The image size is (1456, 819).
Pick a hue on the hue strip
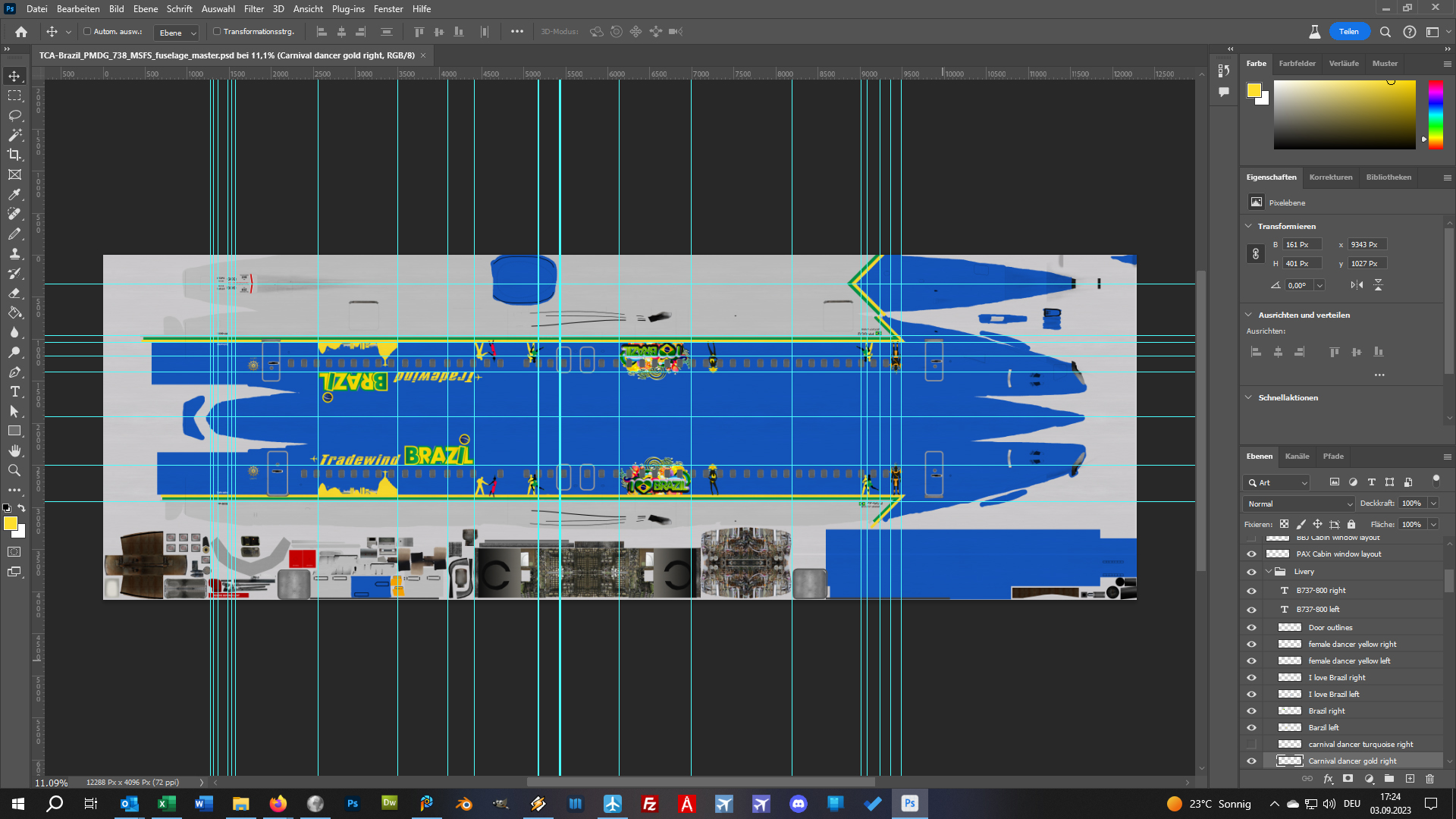[1436, 115]
